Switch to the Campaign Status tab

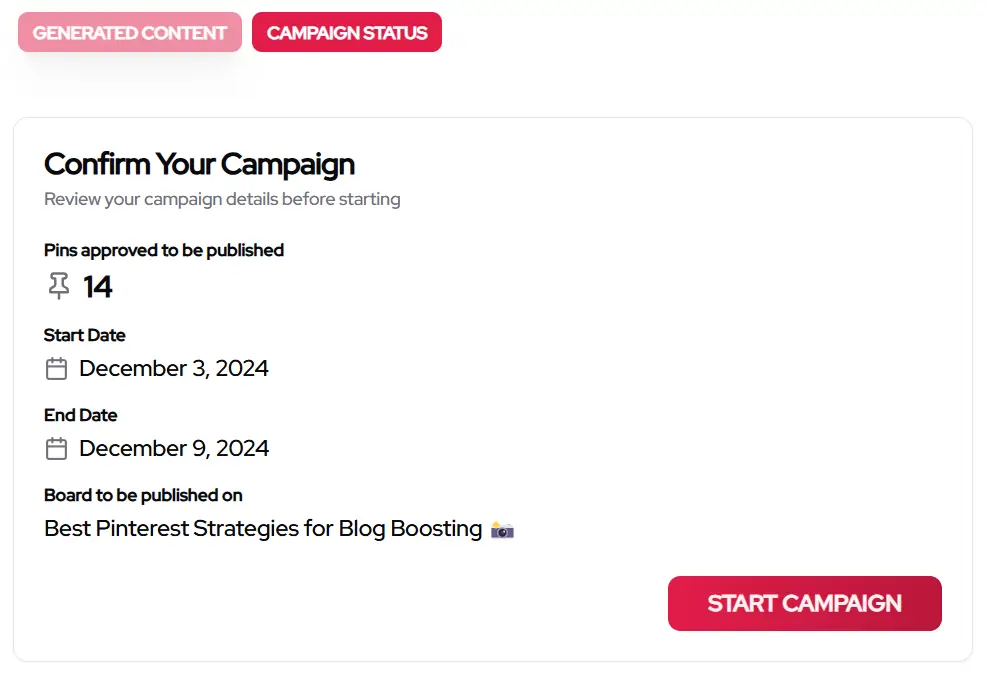tap(346, 32)
